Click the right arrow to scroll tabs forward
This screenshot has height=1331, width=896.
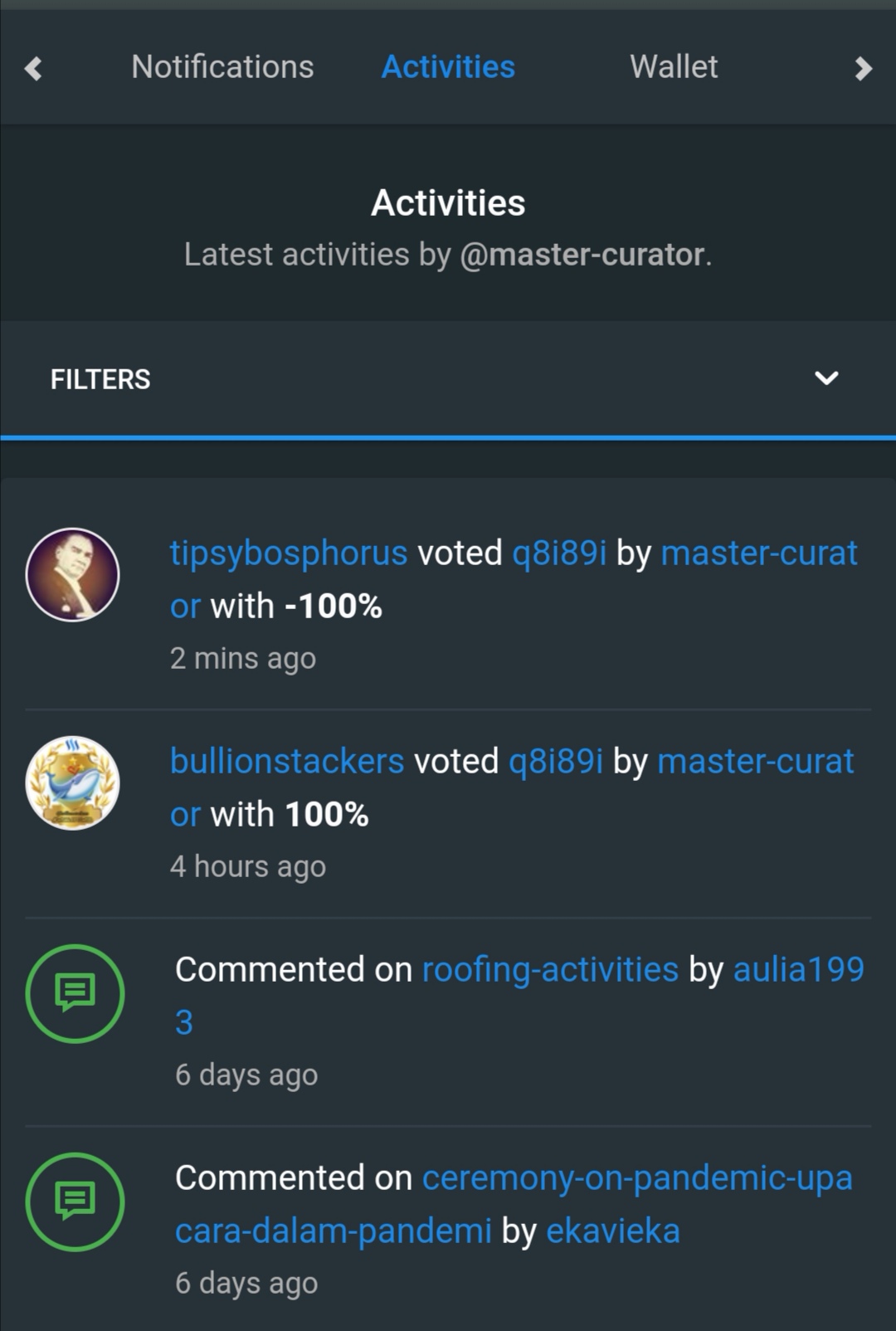pos(864,68)
